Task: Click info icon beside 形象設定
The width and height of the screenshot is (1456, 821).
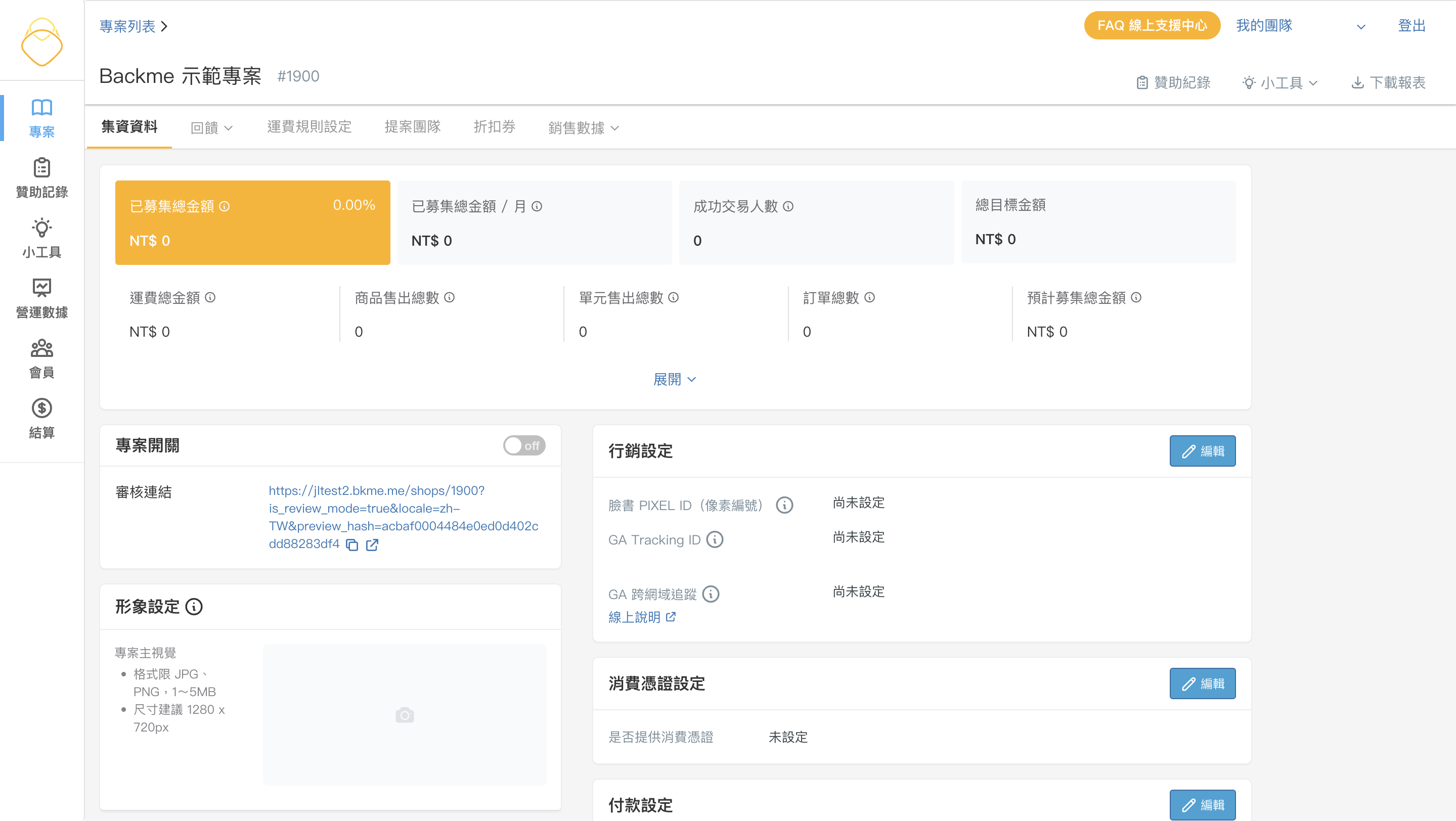Action: click(x=194, y=607)
